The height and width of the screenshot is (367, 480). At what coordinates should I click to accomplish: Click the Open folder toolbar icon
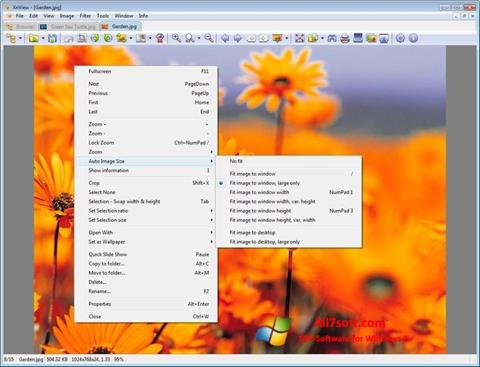[33, 38]
